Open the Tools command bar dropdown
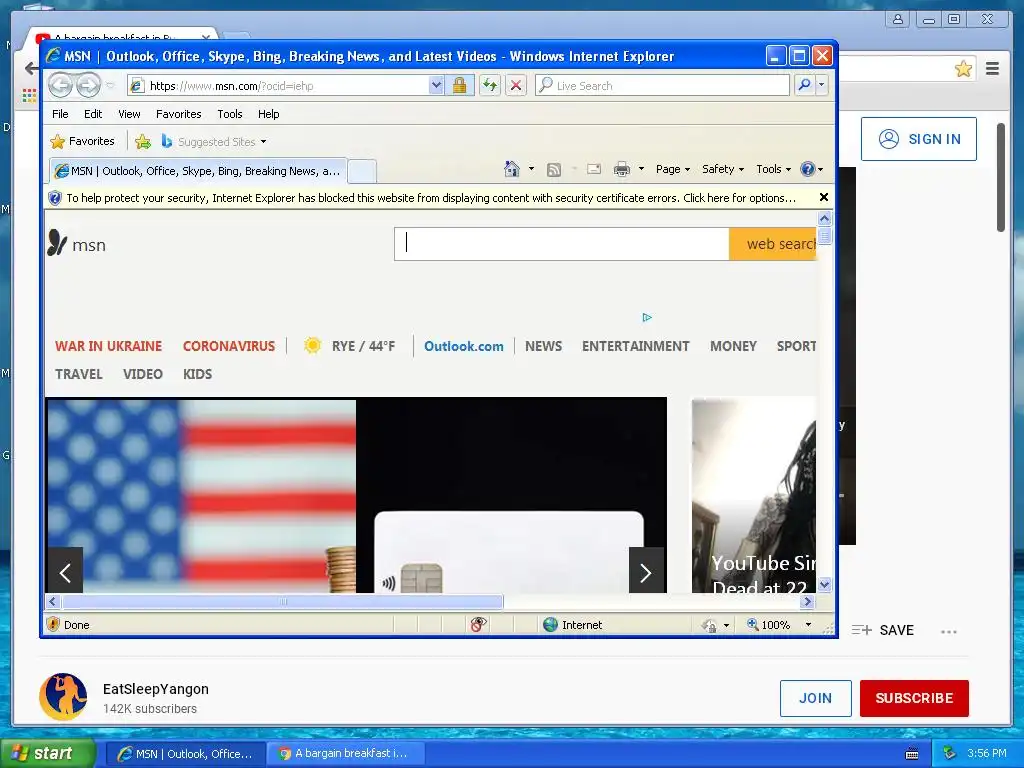This screenshot has height=768, width=1024. pyautogui.click(x=773, y=169)
